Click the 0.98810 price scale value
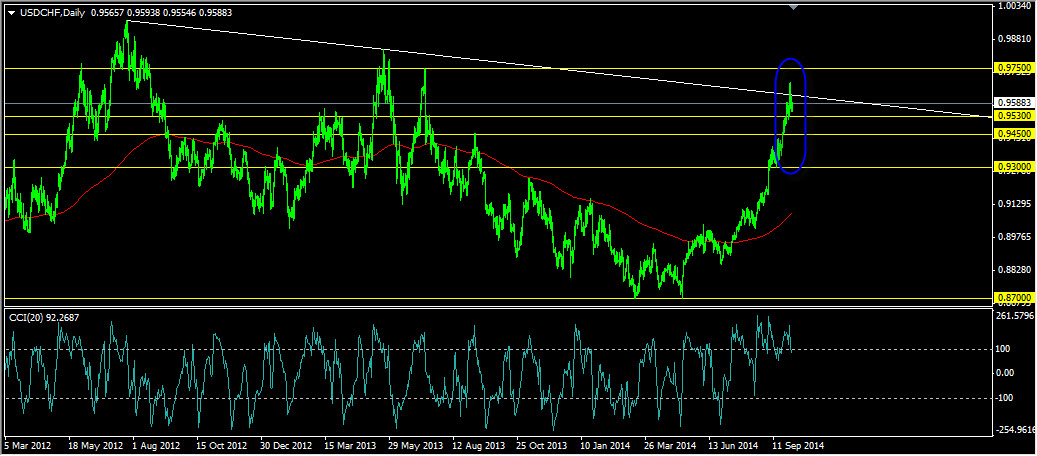Viewport: 1037px width, 456px height. pyautogui.click(x=1014, y=38)
